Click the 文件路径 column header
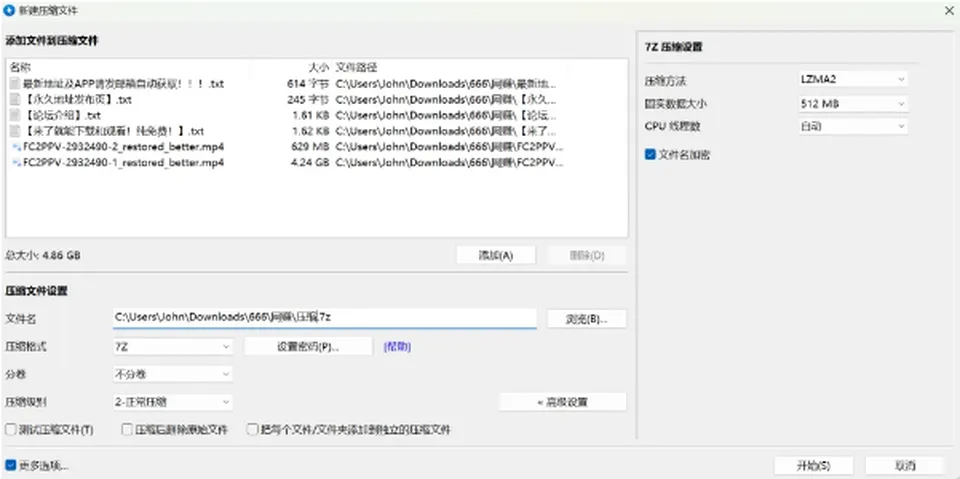960x479 pixels. pyautogui.click(x=356, y=67)
